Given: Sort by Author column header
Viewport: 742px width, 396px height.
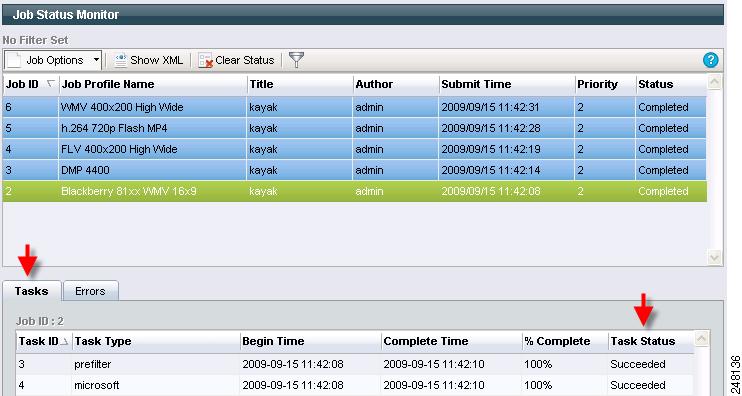Looking at the screenshot, I should 396,84.
